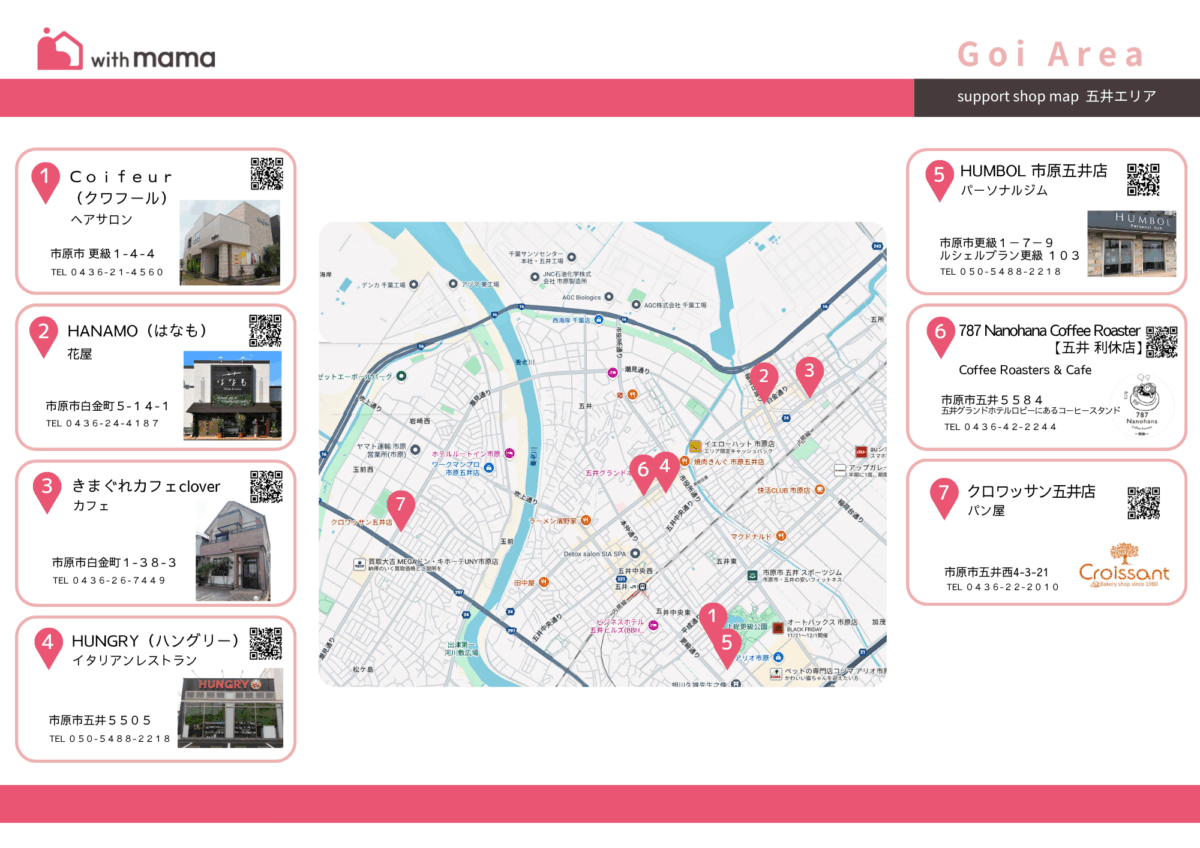The image size is (1200, 848).
Task: Click map pin number 6 on the map
Action: 643,471
